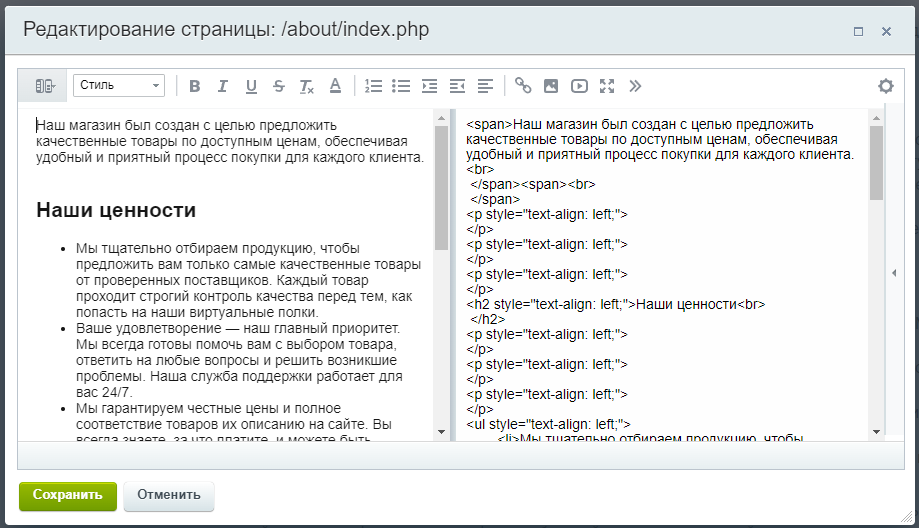The image size is (919, 528).
Task: Insert an image
Action: (x=551, y=86)
